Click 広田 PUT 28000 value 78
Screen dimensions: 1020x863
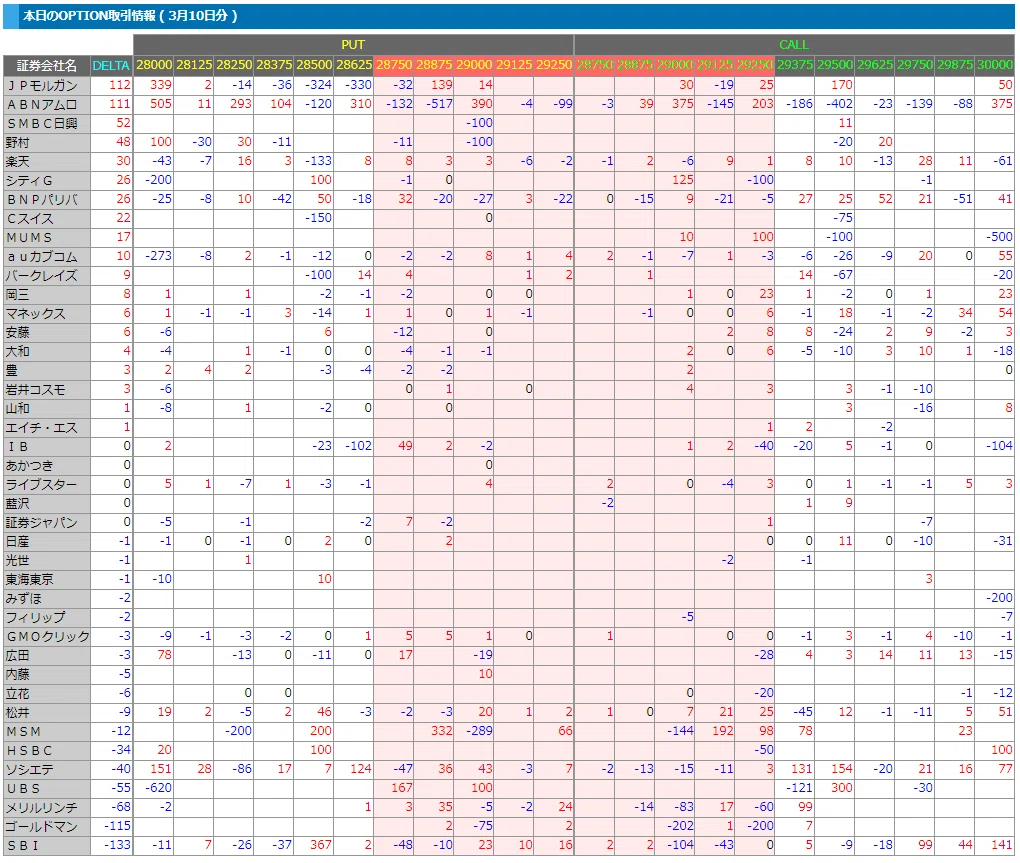[x=164, y=654]
